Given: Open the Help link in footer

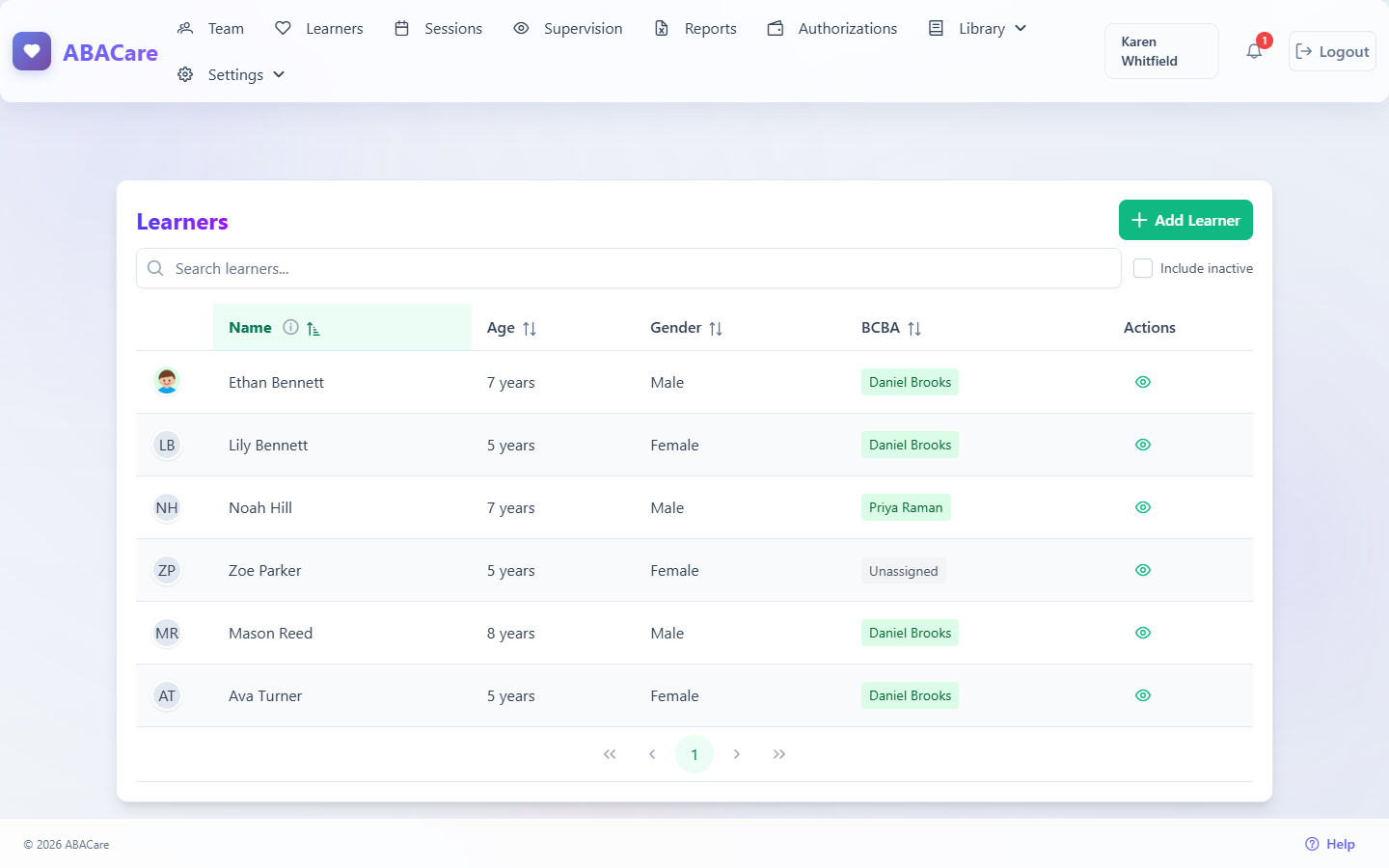Looking at the screenshot, I should 1330,844.
